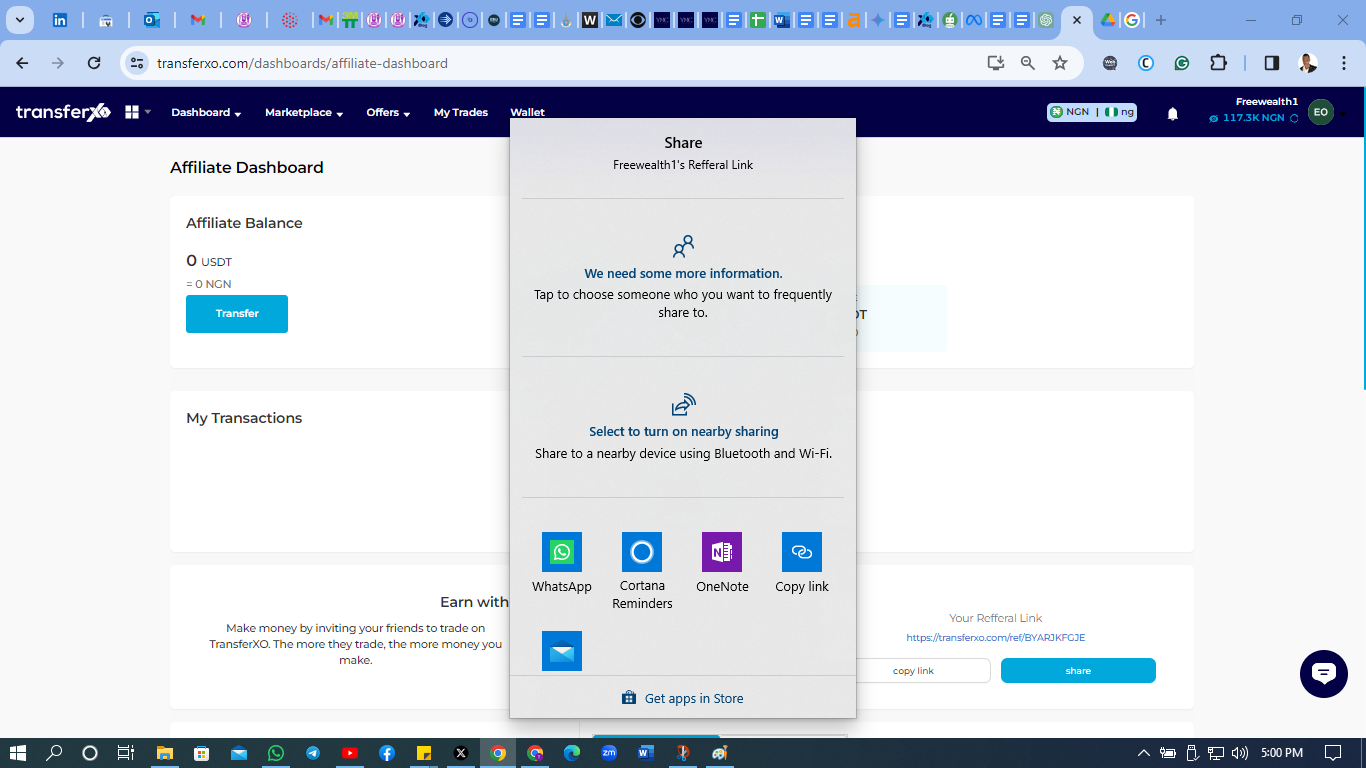Image resolution: width=1366 pixels, height=768 pixels.
Task: Reload the page in Chrome
Action: [x=94, y=63]
